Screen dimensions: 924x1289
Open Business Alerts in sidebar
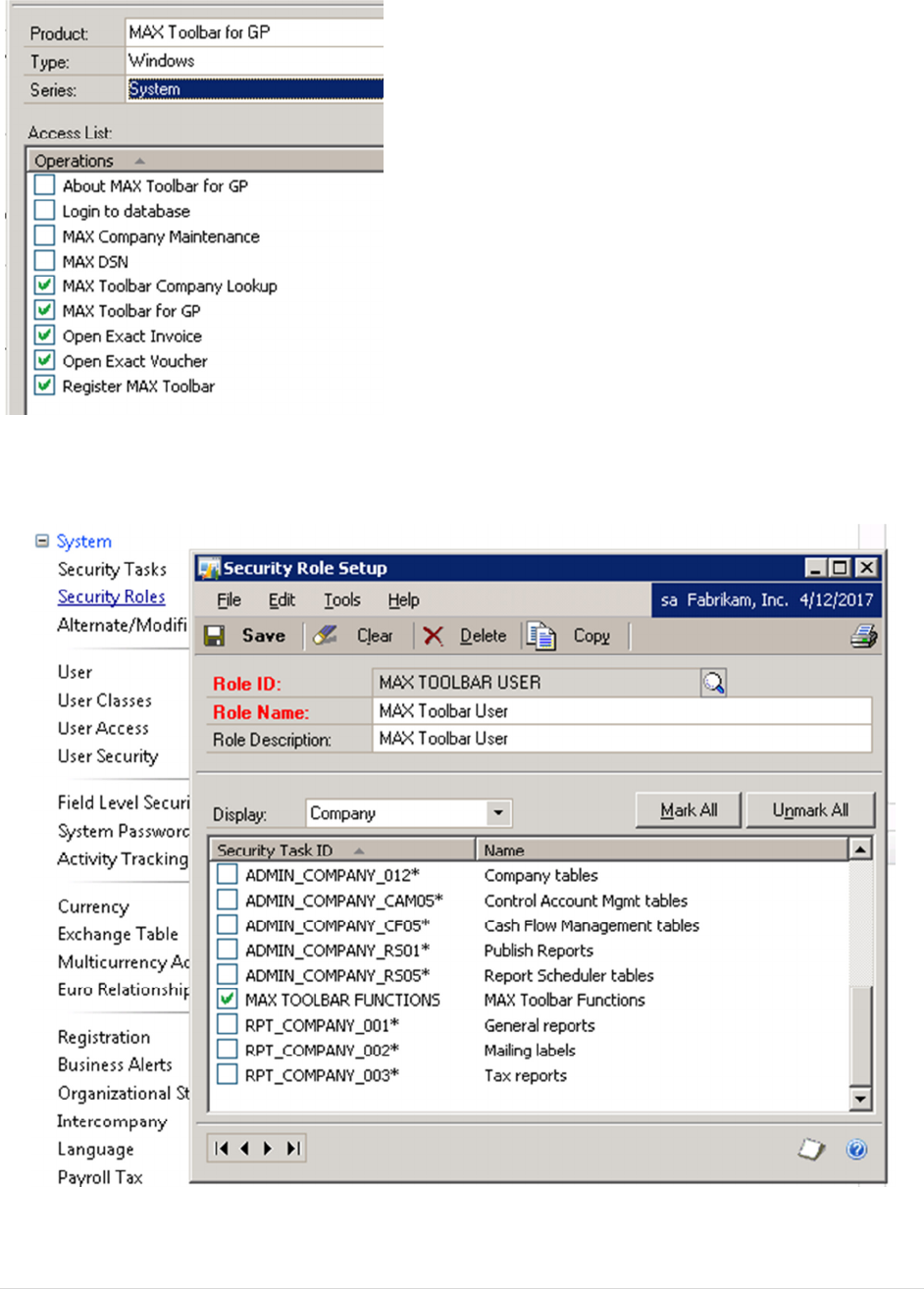click(115, 1064)
